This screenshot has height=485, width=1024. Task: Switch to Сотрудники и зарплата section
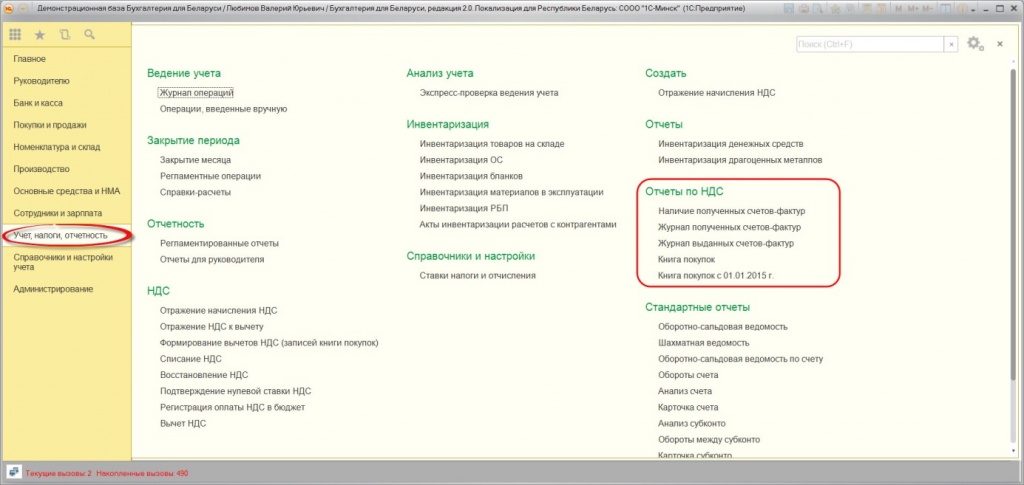coord(56,213)
